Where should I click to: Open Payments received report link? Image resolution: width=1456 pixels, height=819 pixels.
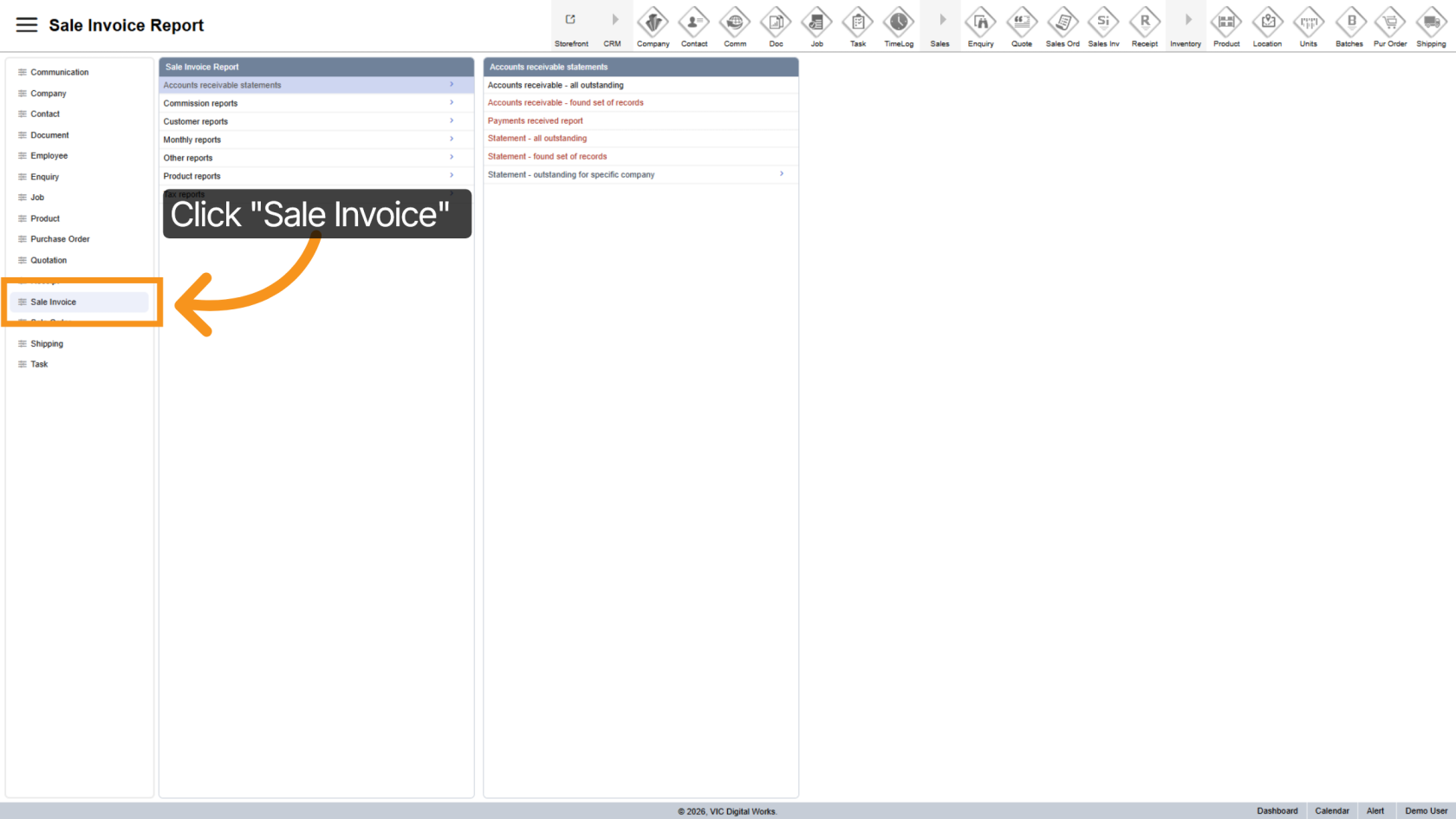tap(535, 121)
